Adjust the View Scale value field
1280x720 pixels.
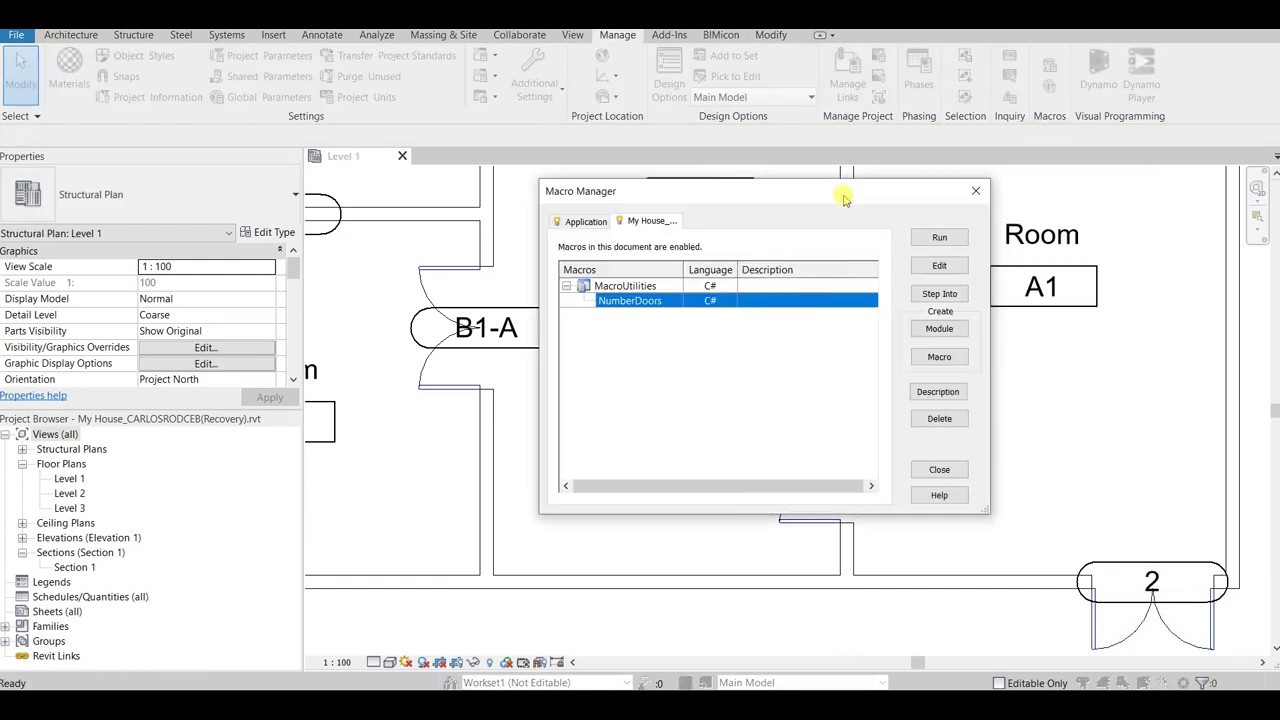(207, 266)
